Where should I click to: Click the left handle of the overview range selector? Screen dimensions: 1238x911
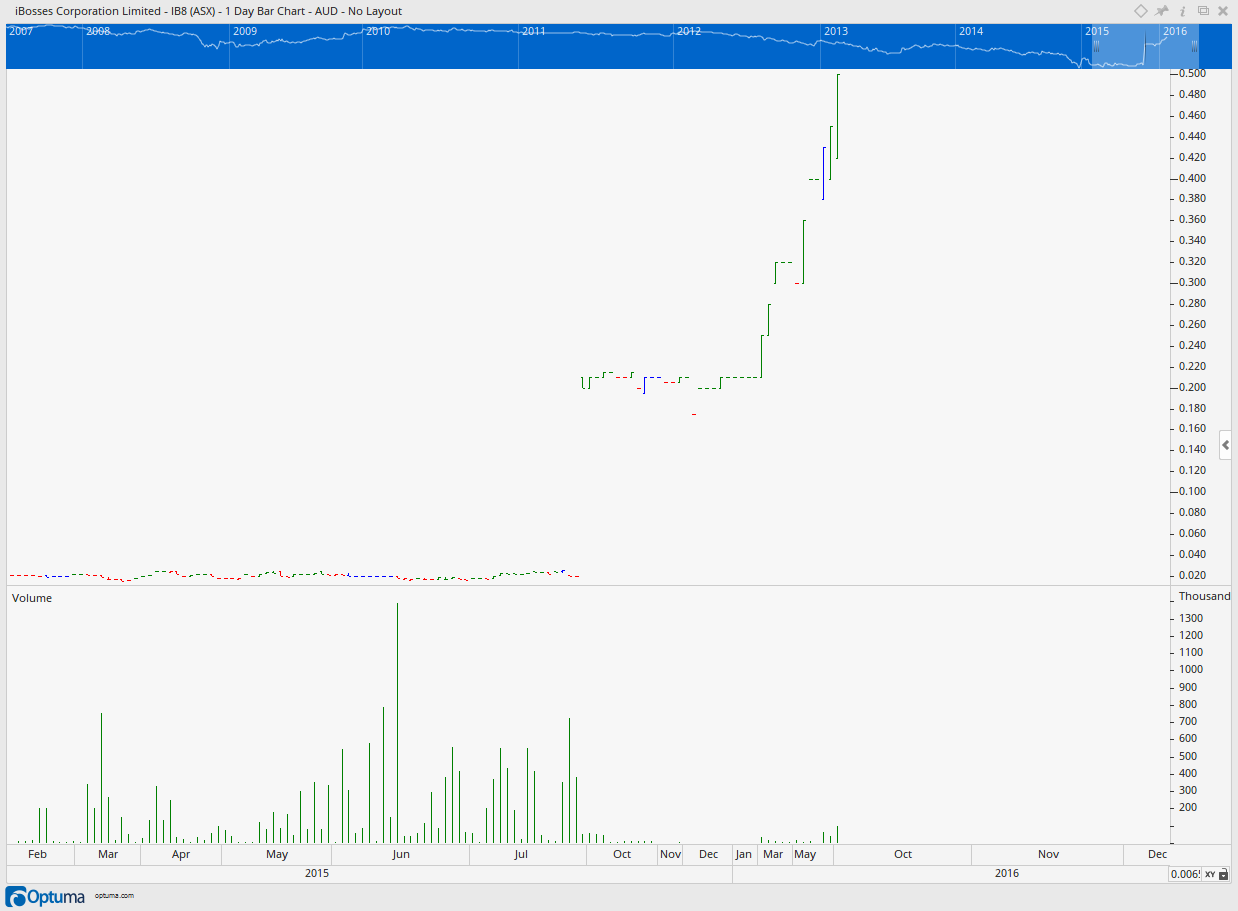[1096, 46]
